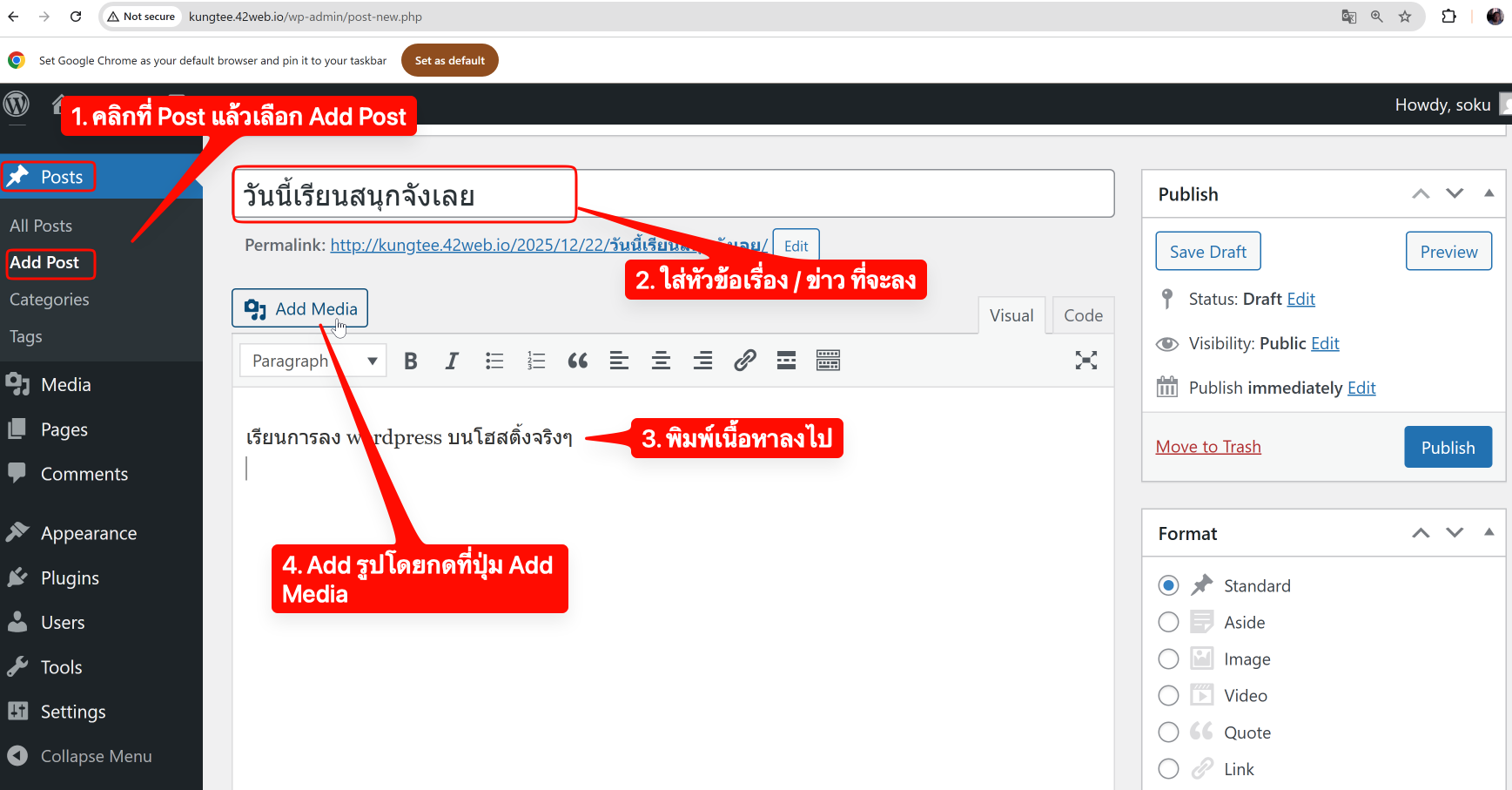Collapse the Format panel using triangle toggle
The height and width of the screenshot is (790, 1512).
click(x=1488, y=532)
